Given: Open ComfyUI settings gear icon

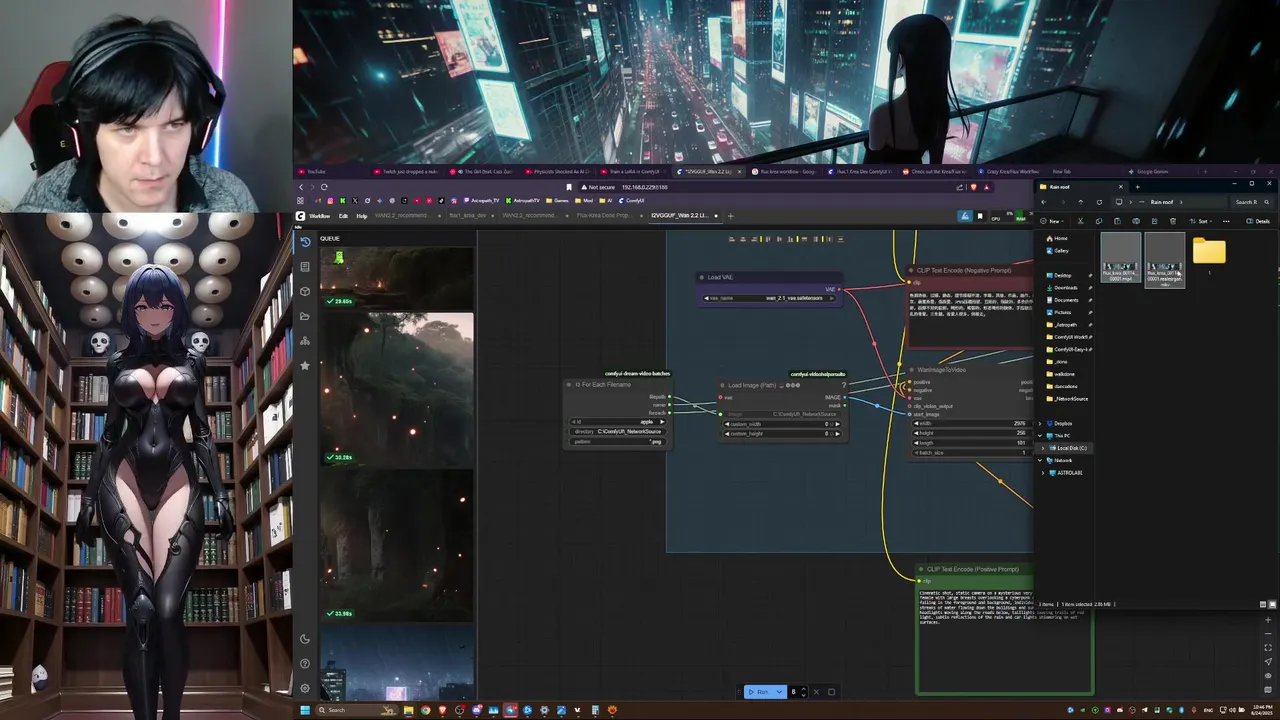Looking at the screenshot, I should pos(305,688).
